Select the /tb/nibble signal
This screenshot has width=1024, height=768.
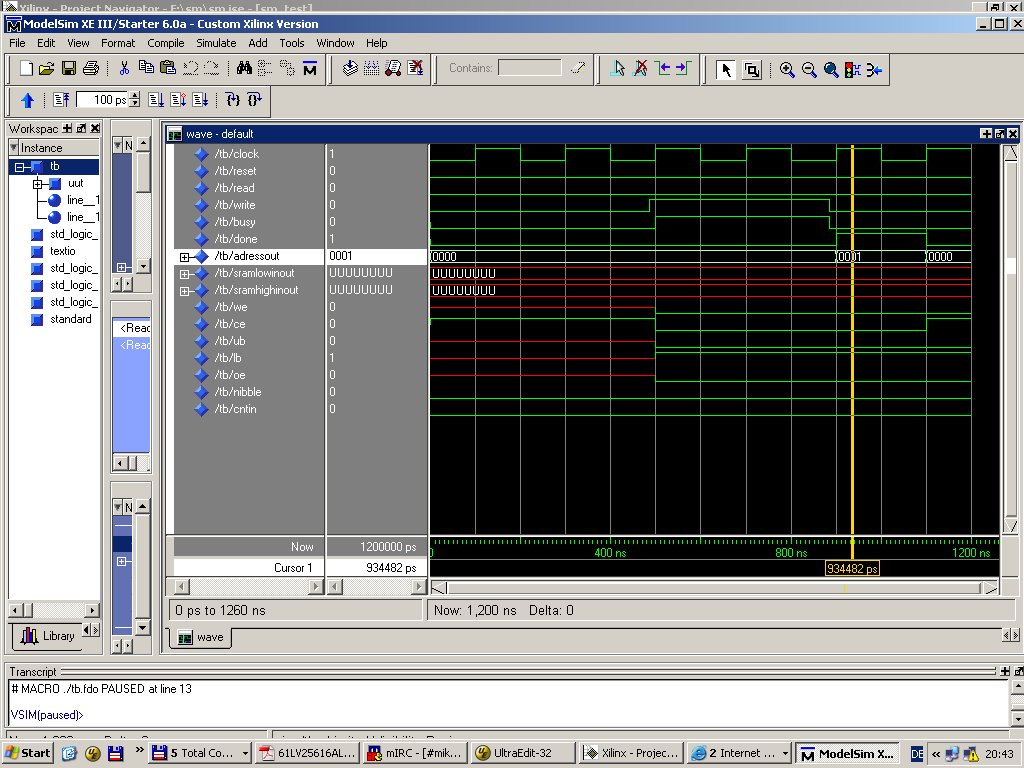click(x=238, y=392)
